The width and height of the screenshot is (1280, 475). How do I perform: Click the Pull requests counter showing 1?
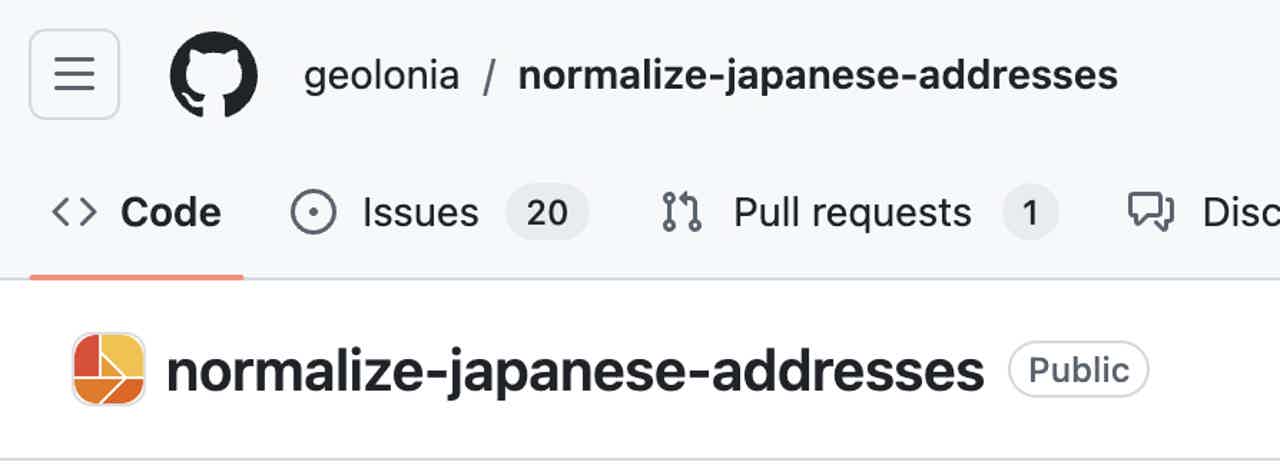1030,212
